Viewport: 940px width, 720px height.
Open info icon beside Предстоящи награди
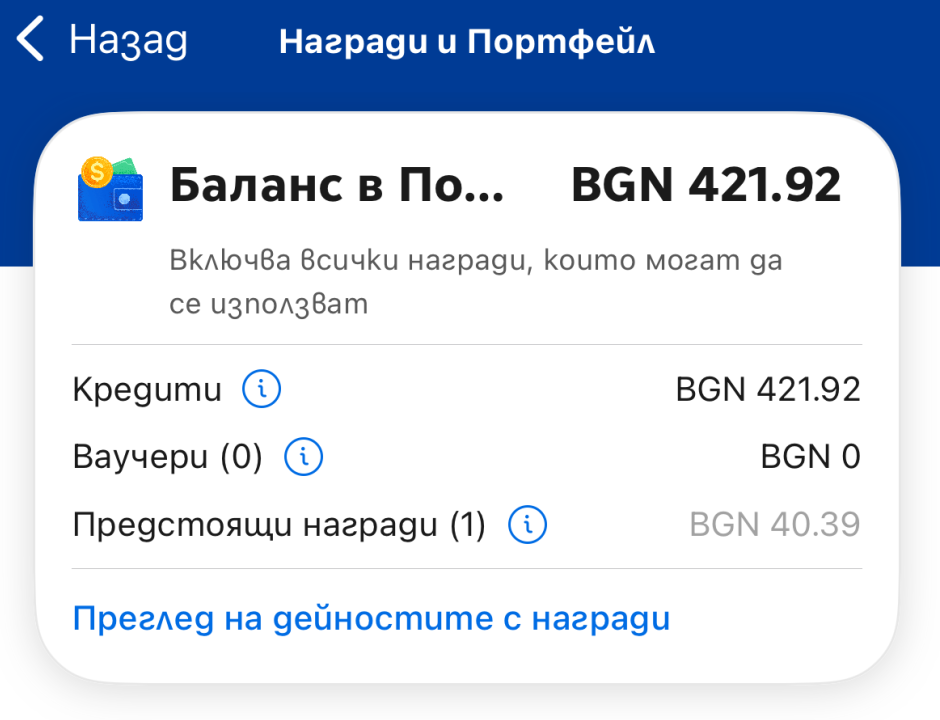point(528,523)
